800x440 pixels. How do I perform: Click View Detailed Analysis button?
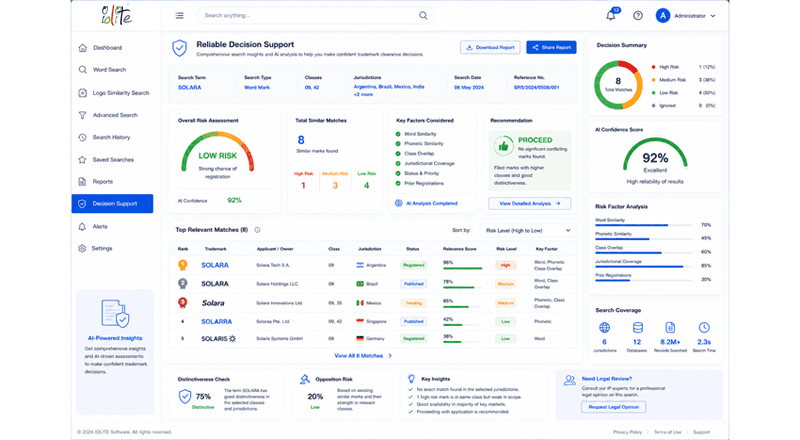530,204
